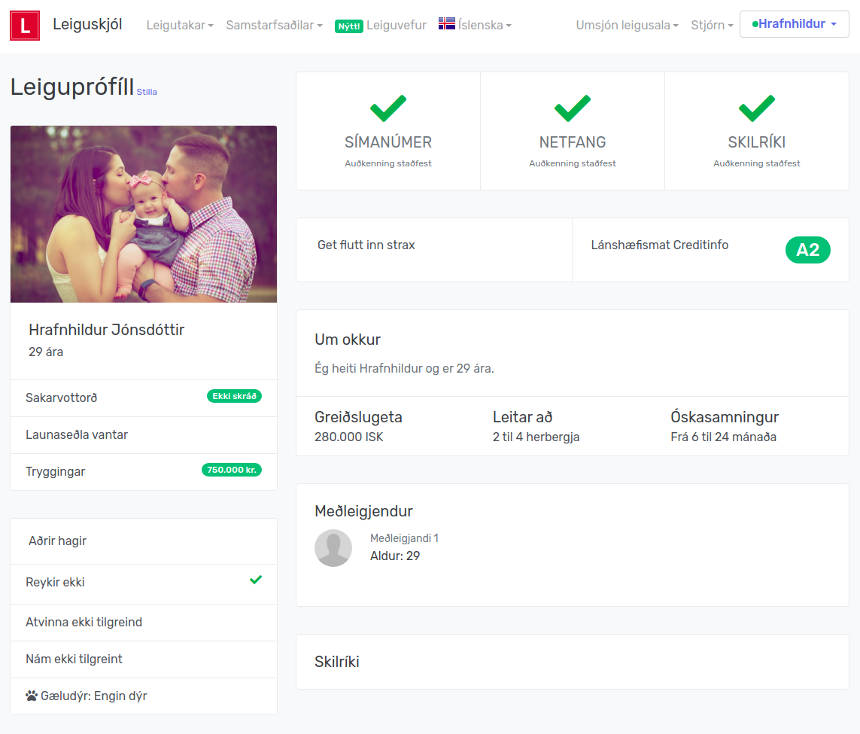Click the Aðrir hagir heading
860x734 pixels.
pyautogui.click(x=58, y=541)
